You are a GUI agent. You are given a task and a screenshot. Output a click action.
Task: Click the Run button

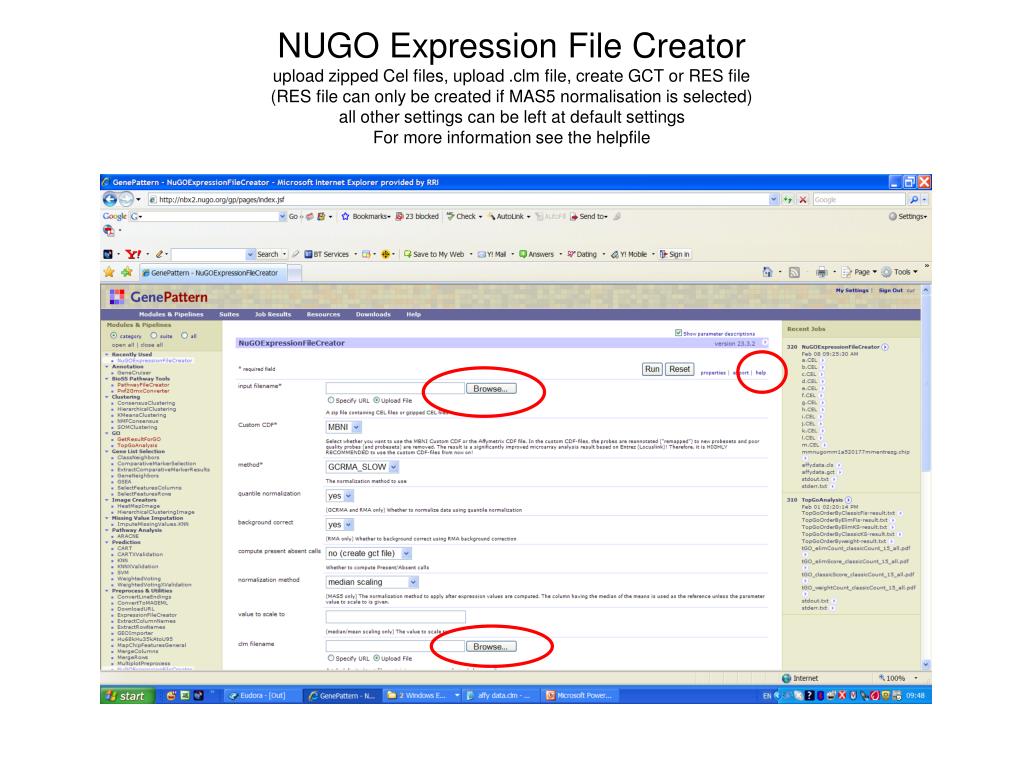coord(652,369)
